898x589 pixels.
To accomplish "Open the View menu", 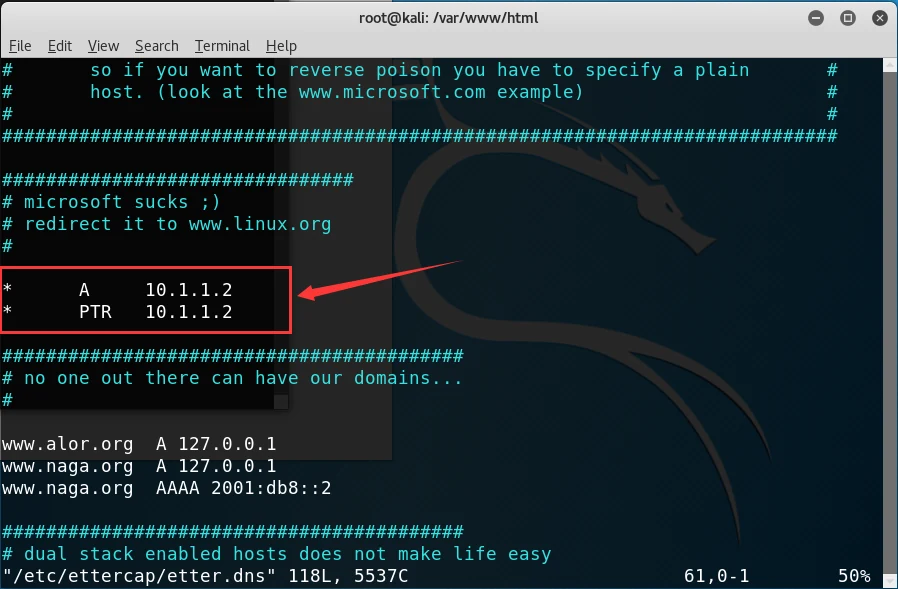I will click(x=103, y=46).
